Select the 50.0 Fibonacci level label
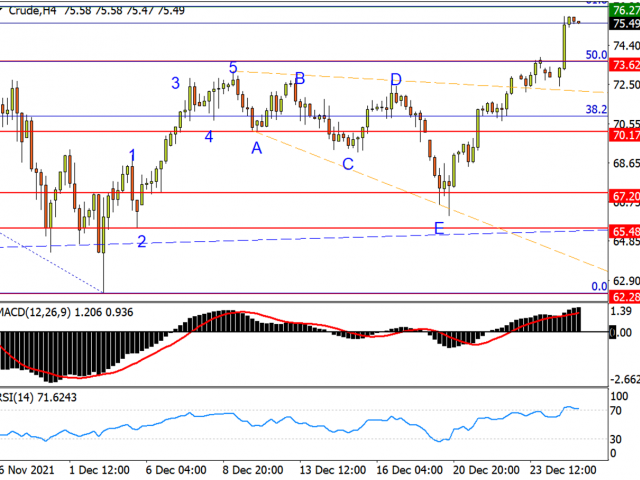 tap(596, 55)
